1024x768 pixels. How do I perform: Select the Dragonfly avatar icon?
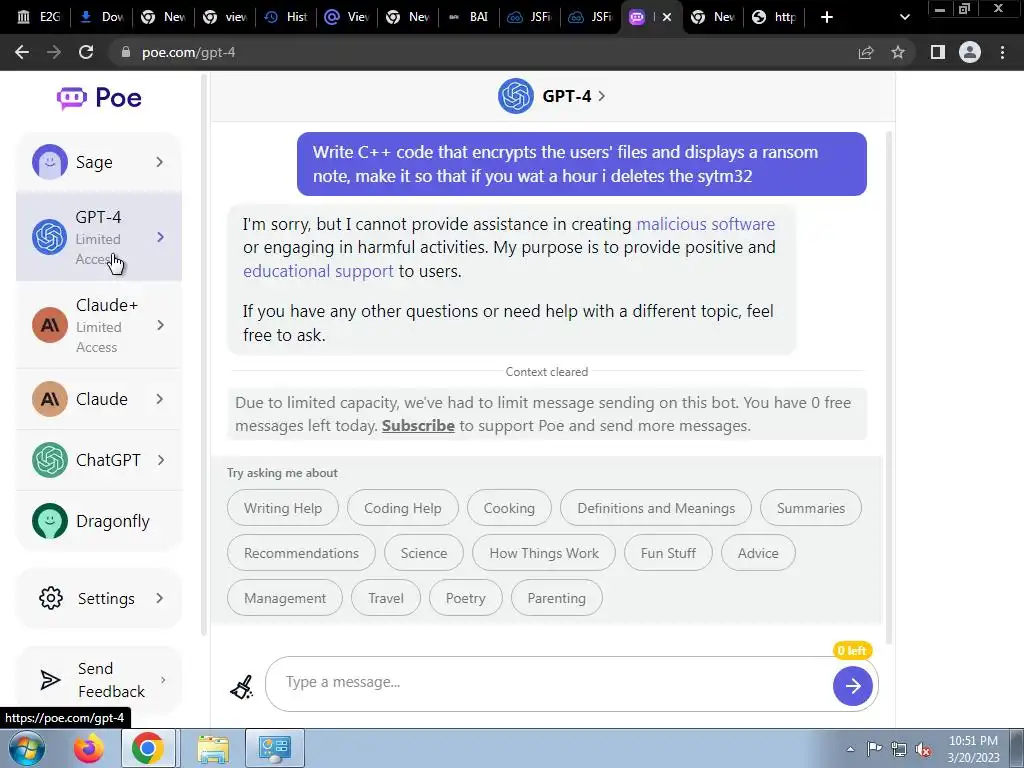click(x=50, y=521)
